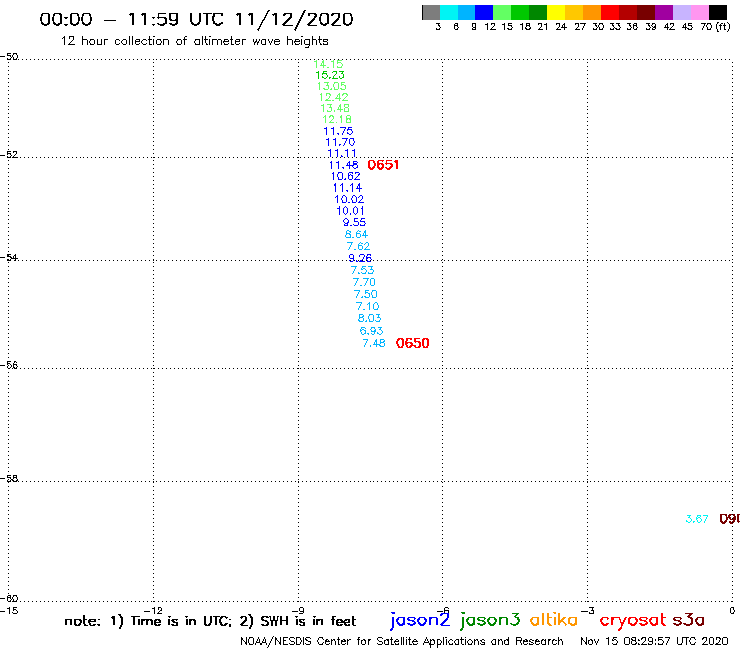Click the wave height value 11.75

click(x=338, y=131)
